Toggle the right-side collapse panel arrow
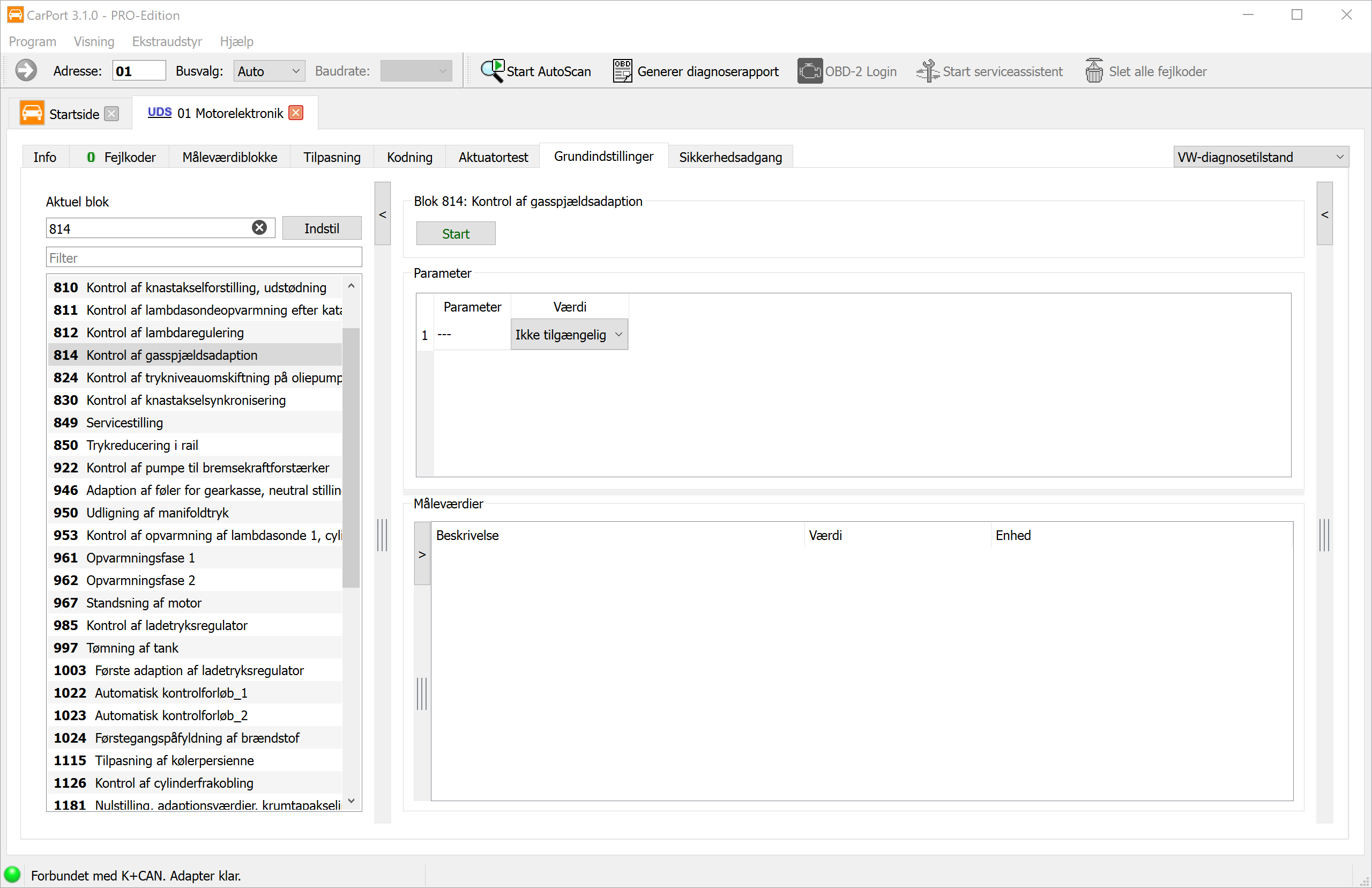 point(1325,214)
